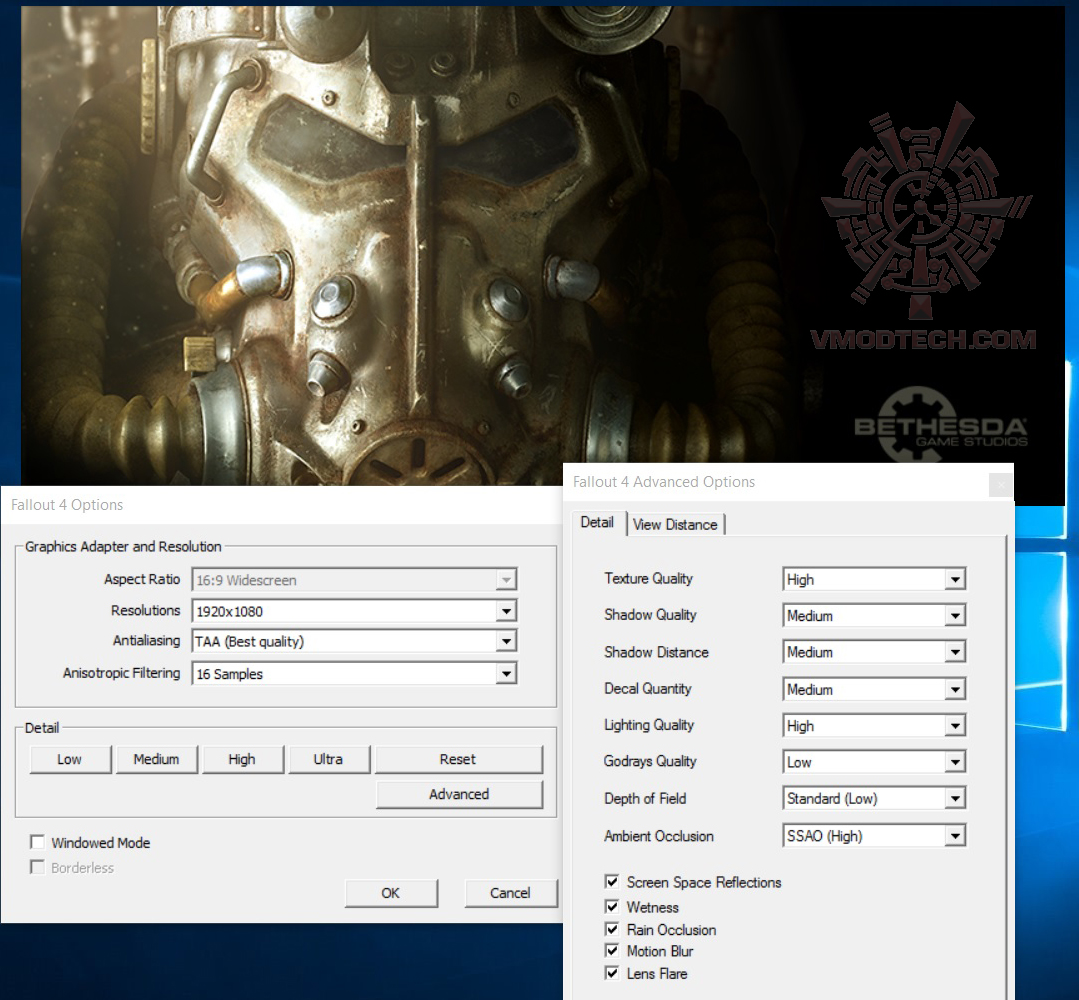The height and width of the screenshot is (1000, 1079).
Task: Click the Graphics Adapter and Resolution heading
Action: [x=123, y=546]
